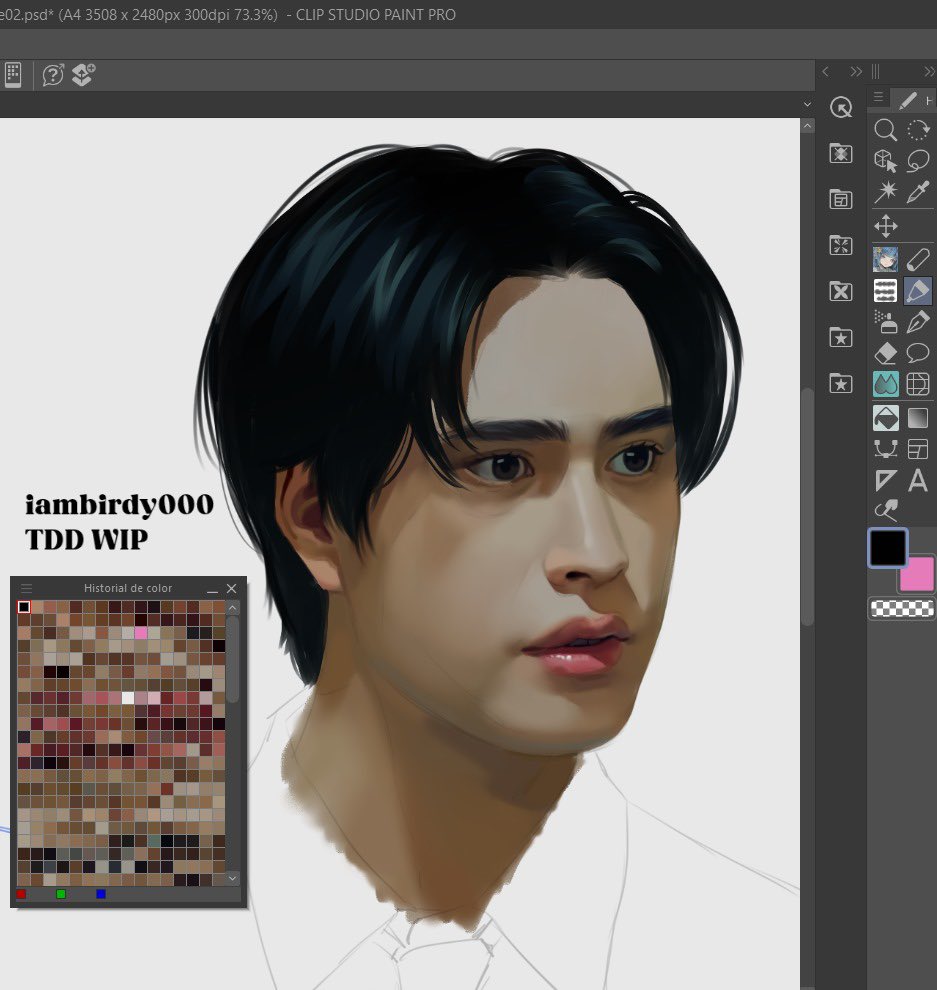Image resolution: width=937 pixels, height=990 pixels.
Task: Click the color history vertical scrollbar thumb
Action: (232, 660)
